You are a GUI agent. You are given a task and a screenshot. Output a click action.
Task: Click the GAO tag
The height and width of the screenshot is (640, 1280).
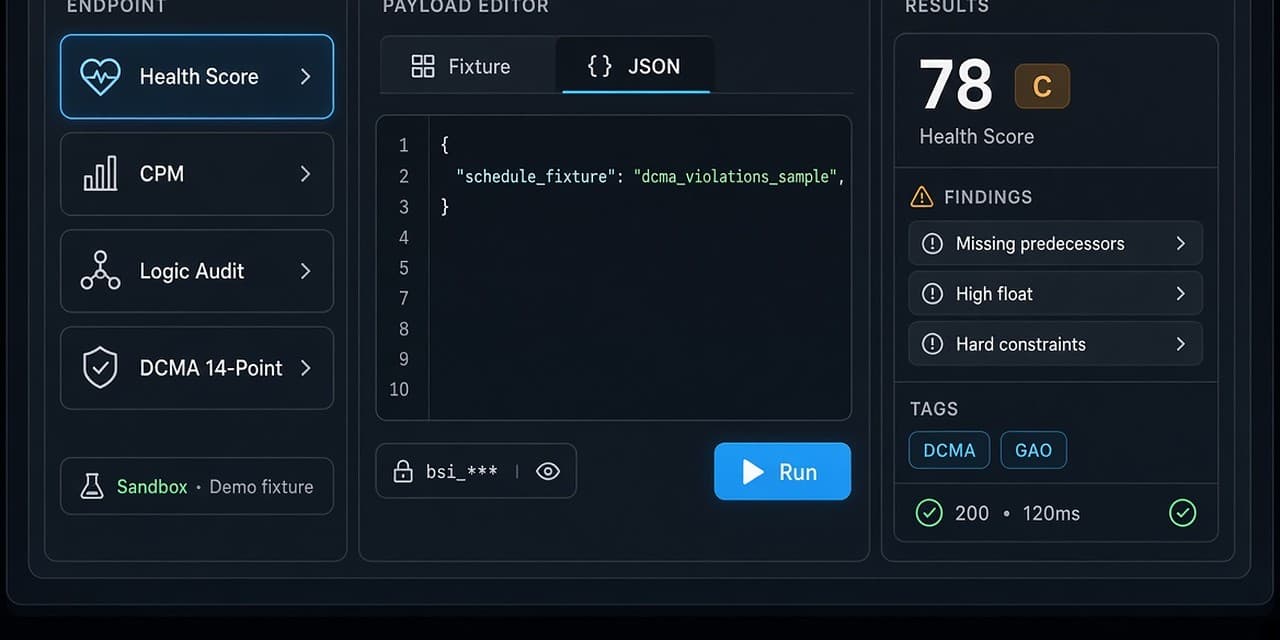(x=1033, y=450)
